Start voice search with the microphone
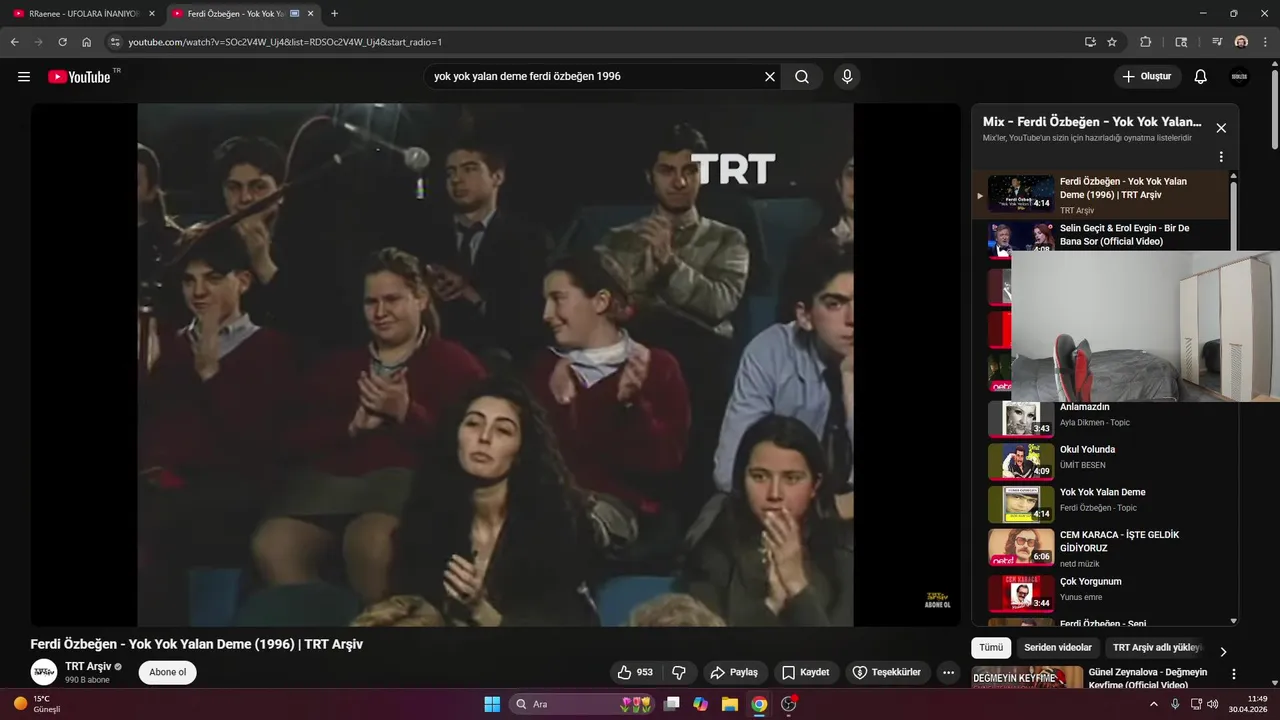 (x=847, y=77)
